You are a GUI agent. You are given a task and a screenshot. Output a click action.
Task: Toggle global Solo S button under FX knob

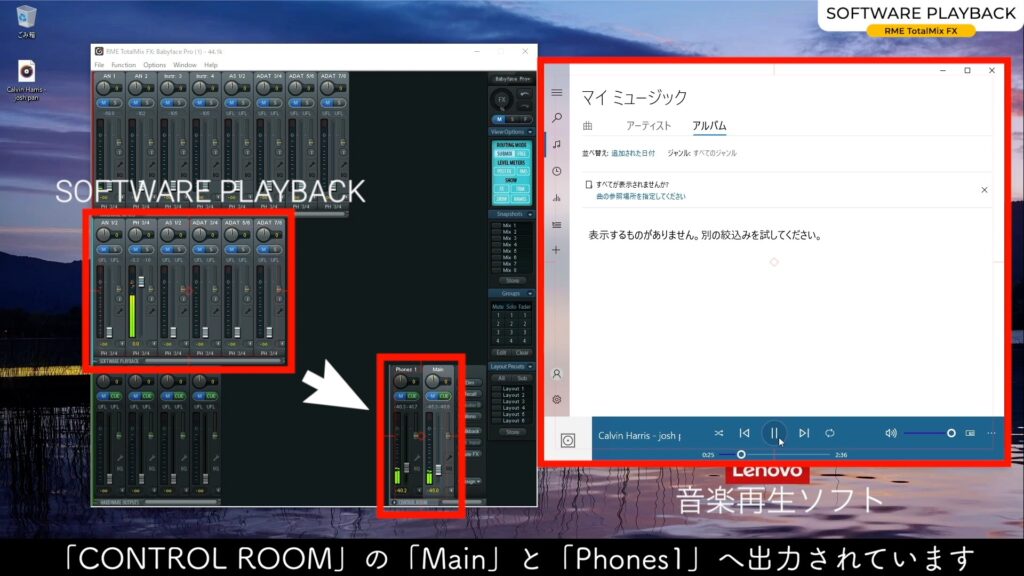point(512,120)
